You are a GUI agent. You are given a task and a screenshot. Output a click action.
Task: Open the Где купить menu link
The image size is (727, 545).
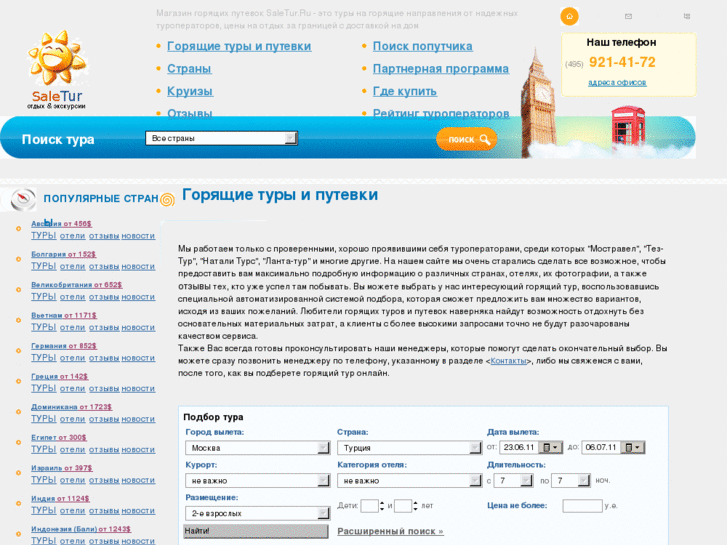(405, 91)
